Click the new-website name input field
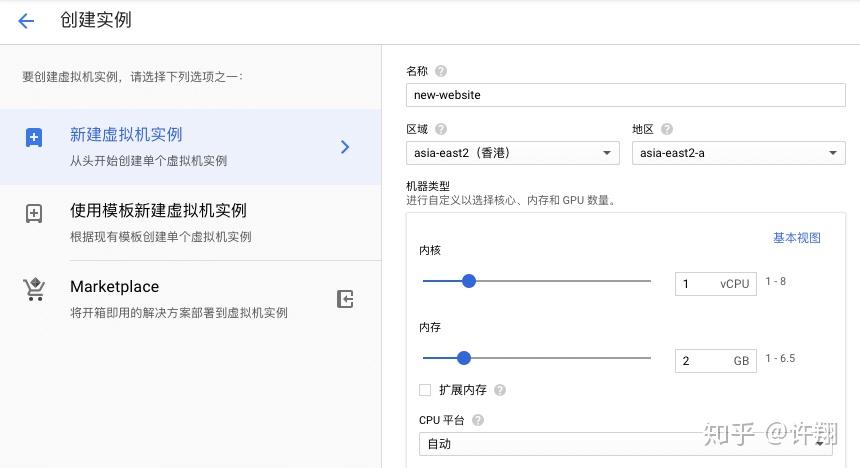860x468 pixels. click(x=625, y=95)
